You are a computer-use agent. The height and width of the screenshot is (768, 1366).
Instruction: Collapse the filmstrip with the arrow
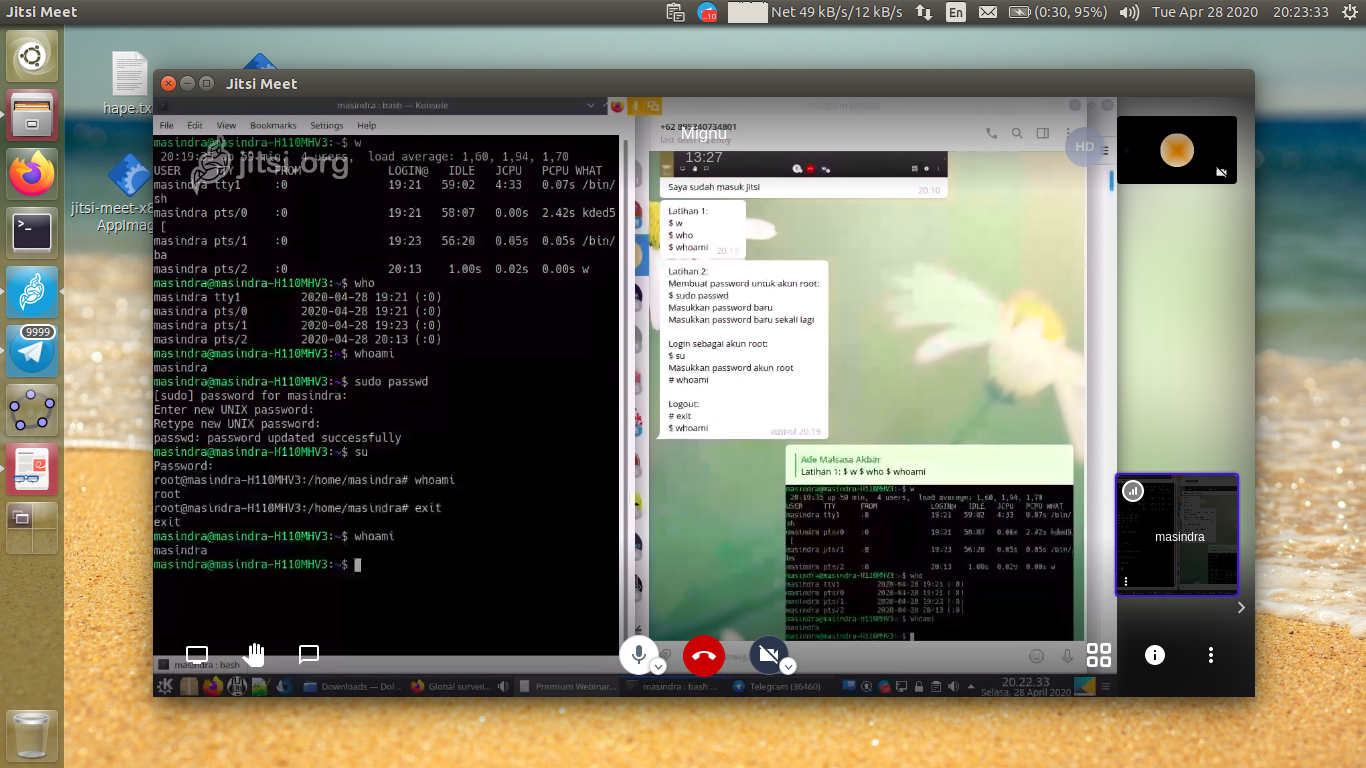(x=1241, y=607)
